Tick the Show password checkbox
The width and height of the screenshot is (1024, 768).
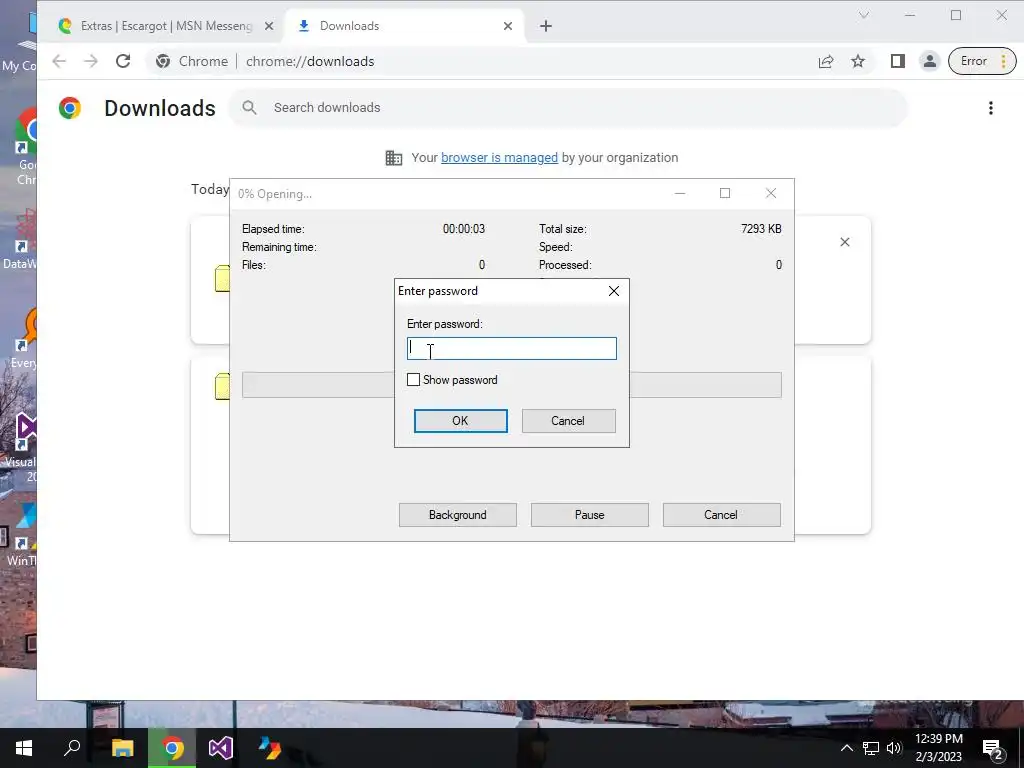point(413,380)
